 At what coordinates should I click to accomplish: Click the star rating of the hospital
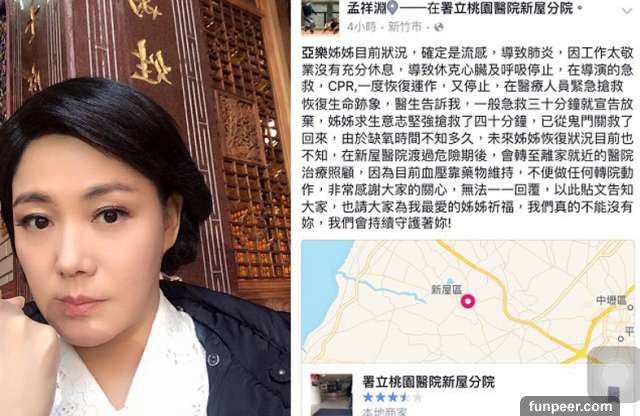pos(392,397)
